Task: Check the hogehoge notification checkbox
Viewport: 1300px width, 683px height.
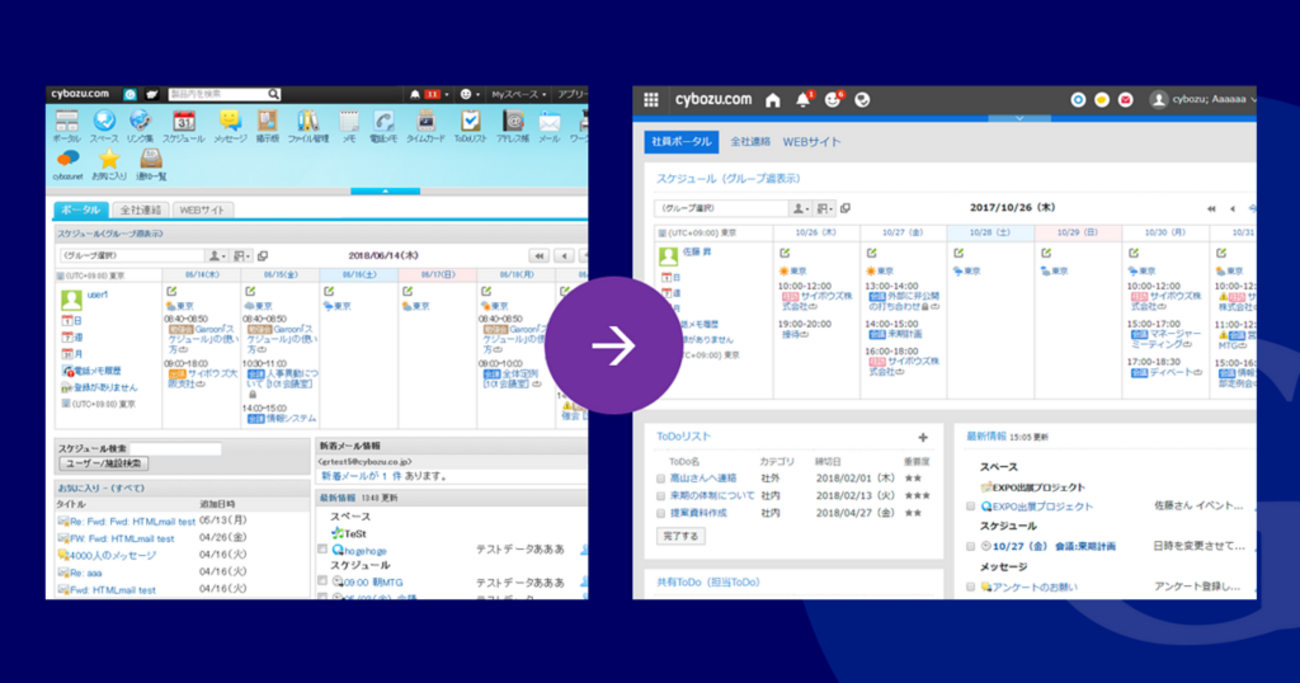Action: click(x=322, y=550)
